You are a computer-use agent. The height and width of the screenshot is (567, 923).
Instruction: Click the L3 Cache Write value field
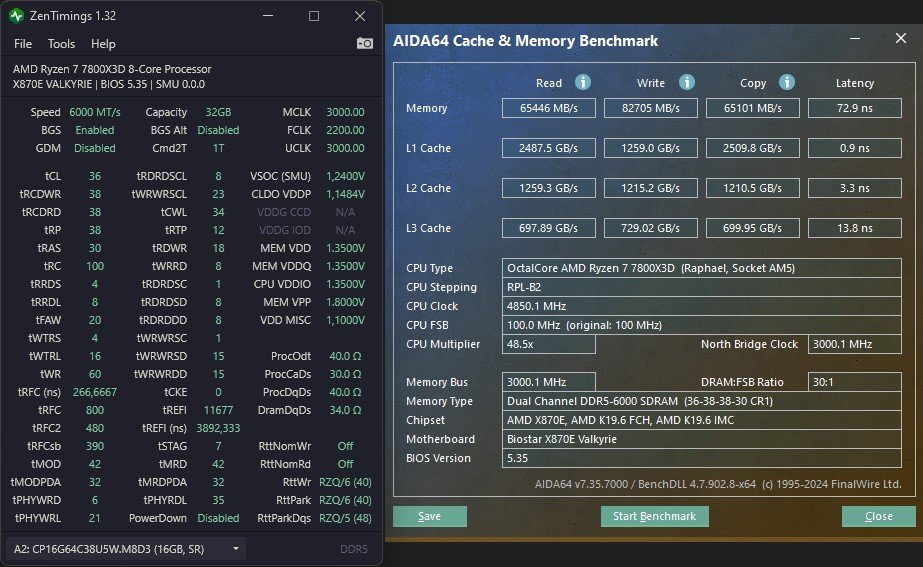[651, 228]
